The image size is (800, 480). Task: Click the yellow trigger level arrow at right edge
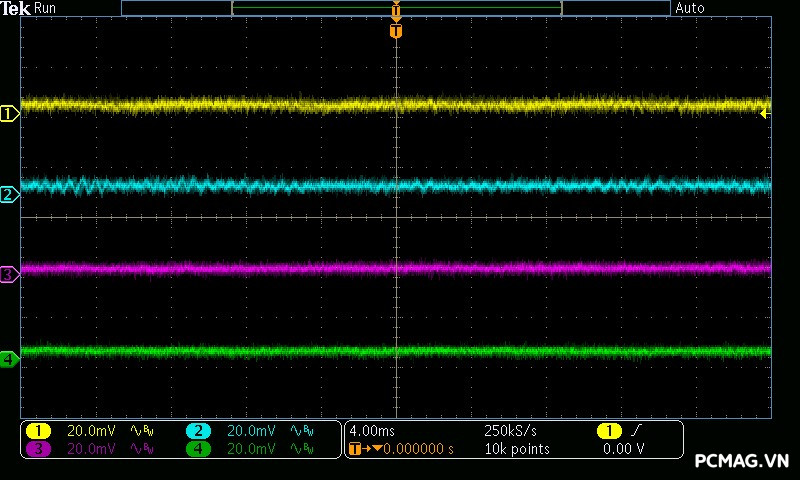tap(765, 113)
